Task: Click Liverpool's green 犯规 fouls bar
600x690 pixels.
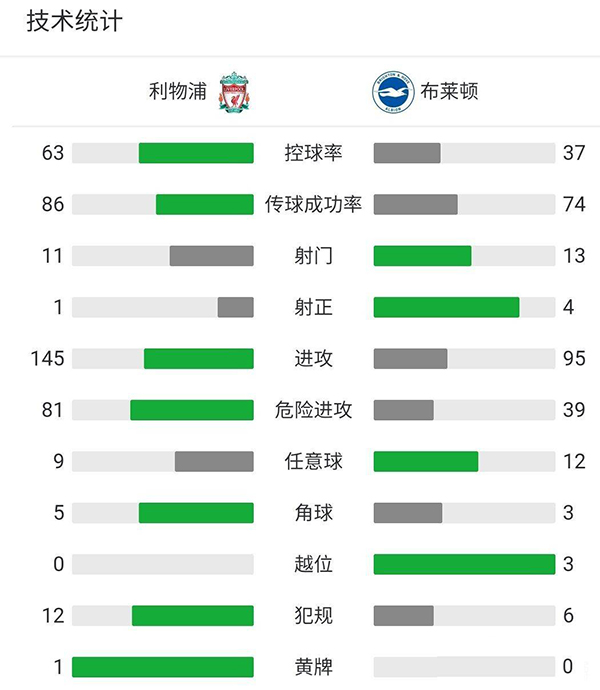Action: [x=193, y=615]
